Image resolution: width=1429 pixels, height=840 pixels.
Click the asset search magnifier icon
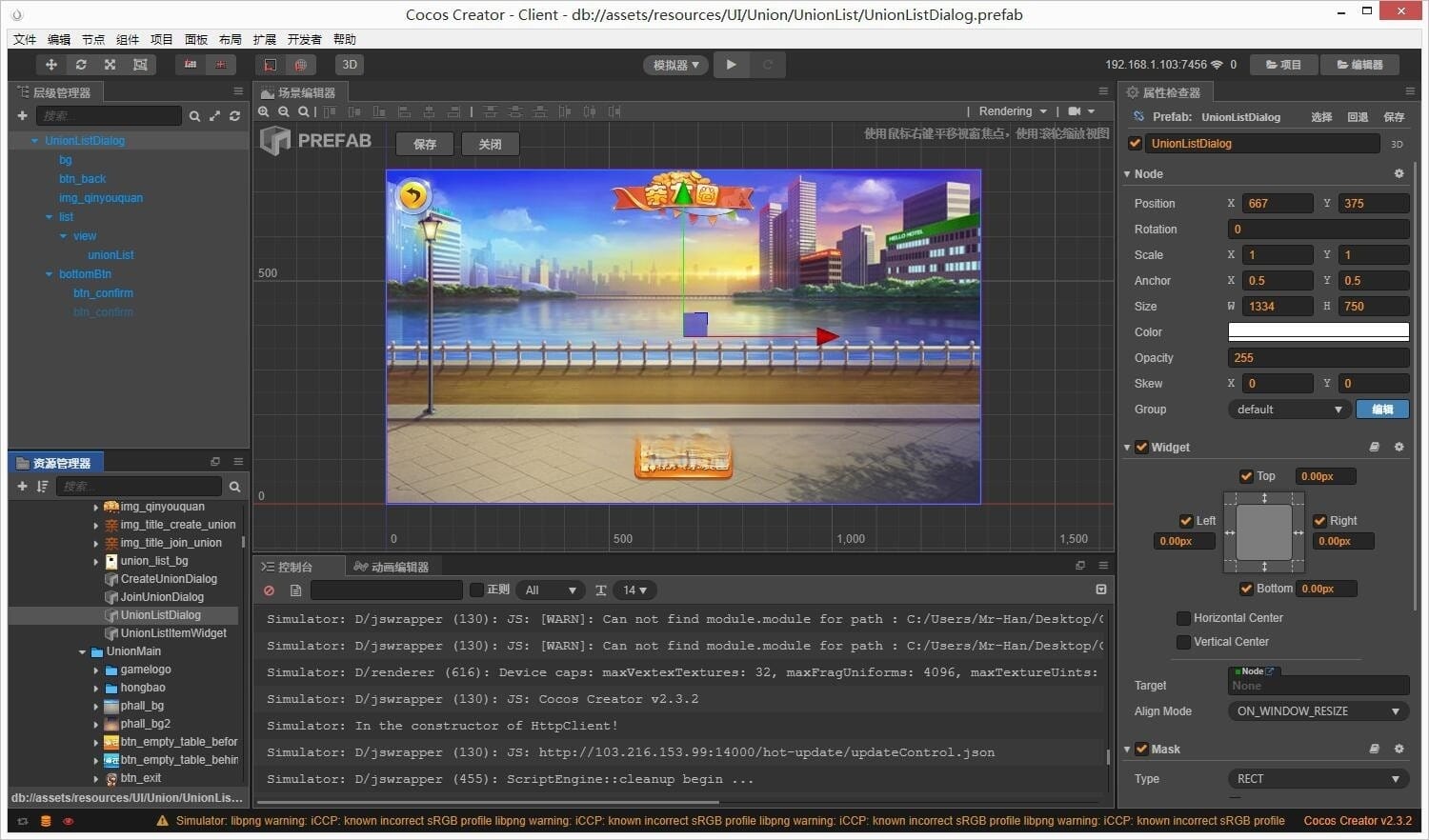[234, 487]
